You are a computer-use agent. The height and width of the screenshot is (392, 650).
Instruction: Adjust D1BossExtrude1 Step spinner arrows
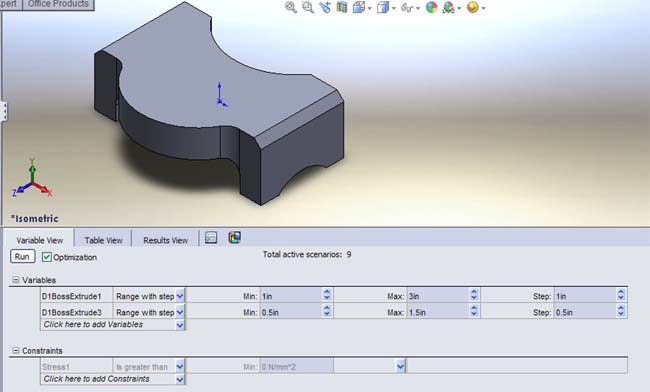point(621,295)
